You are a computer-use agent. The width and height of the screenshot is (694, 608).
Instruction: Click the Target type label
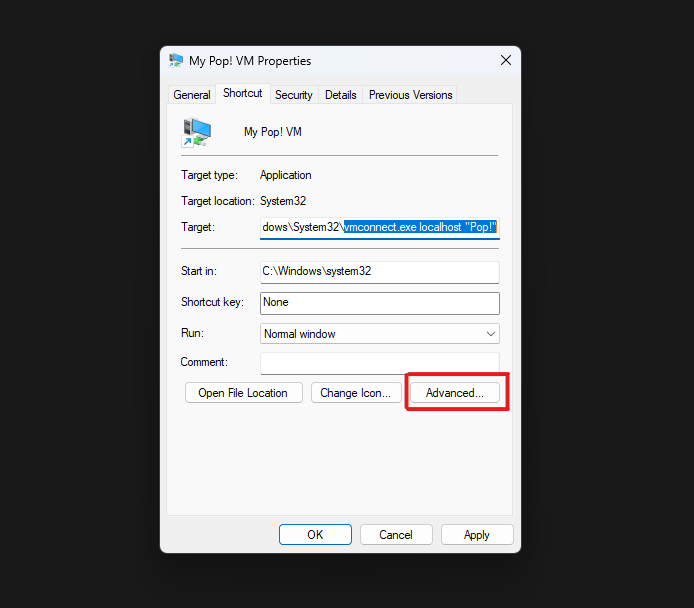(209, 175)
